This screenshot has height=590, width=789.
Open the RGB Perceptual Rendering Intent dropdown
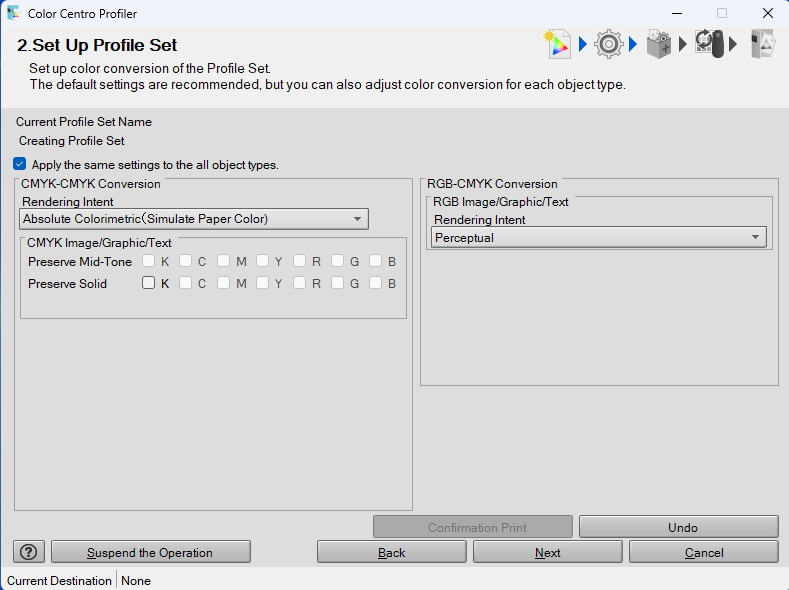coord(599,237)
